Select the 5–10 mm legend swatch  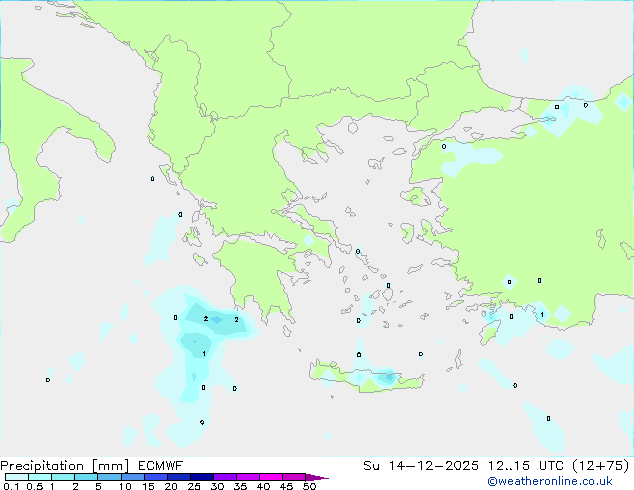[x=109, y=477]
